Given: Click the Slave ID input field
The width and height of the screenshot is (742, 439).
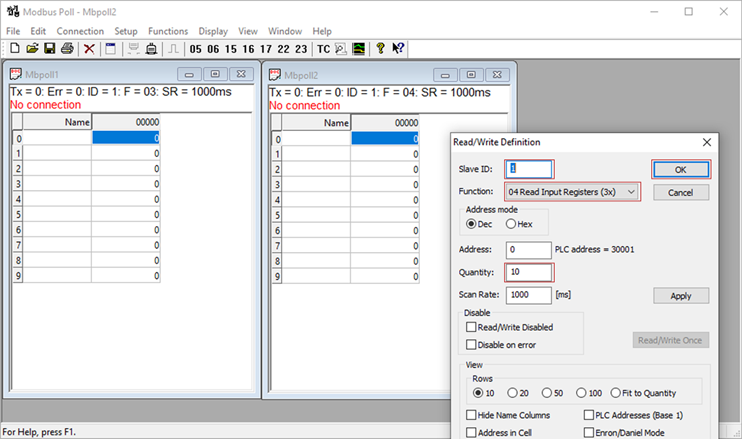Looking at the screenshot, I should (x=529, y=169).
